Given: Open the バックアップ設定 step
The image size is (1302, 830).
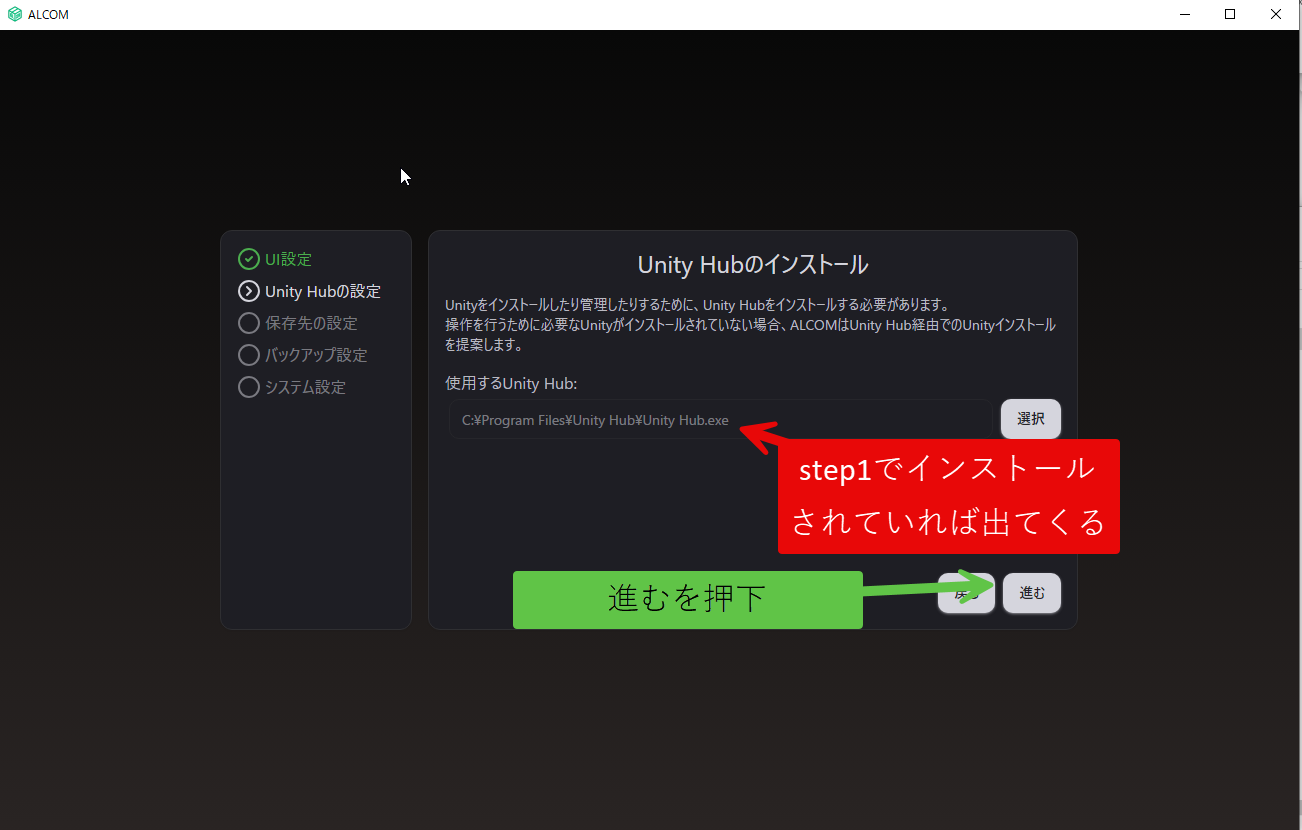Looking at the screenshot, I should tap(316, 355).
